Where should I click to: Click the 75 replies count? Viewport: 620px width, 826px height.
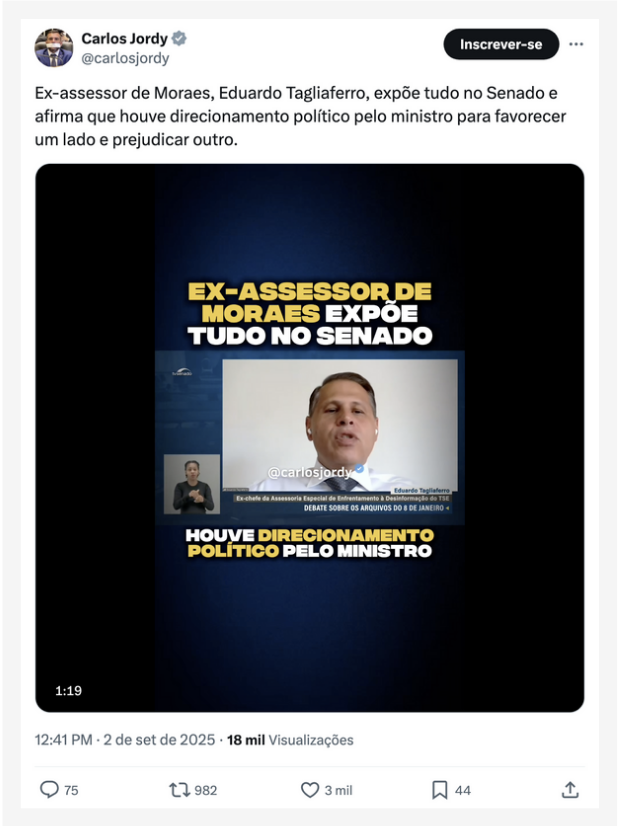pos(71,790)
